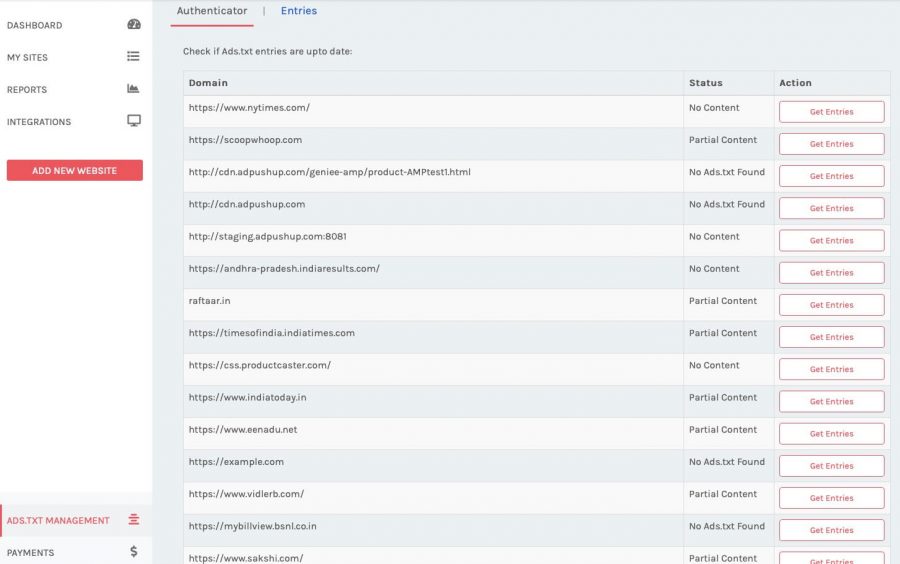Select domain http://staging.adpushup.com:8081
The width and height of the screenshot is (900, 564).
coord(267,236)
